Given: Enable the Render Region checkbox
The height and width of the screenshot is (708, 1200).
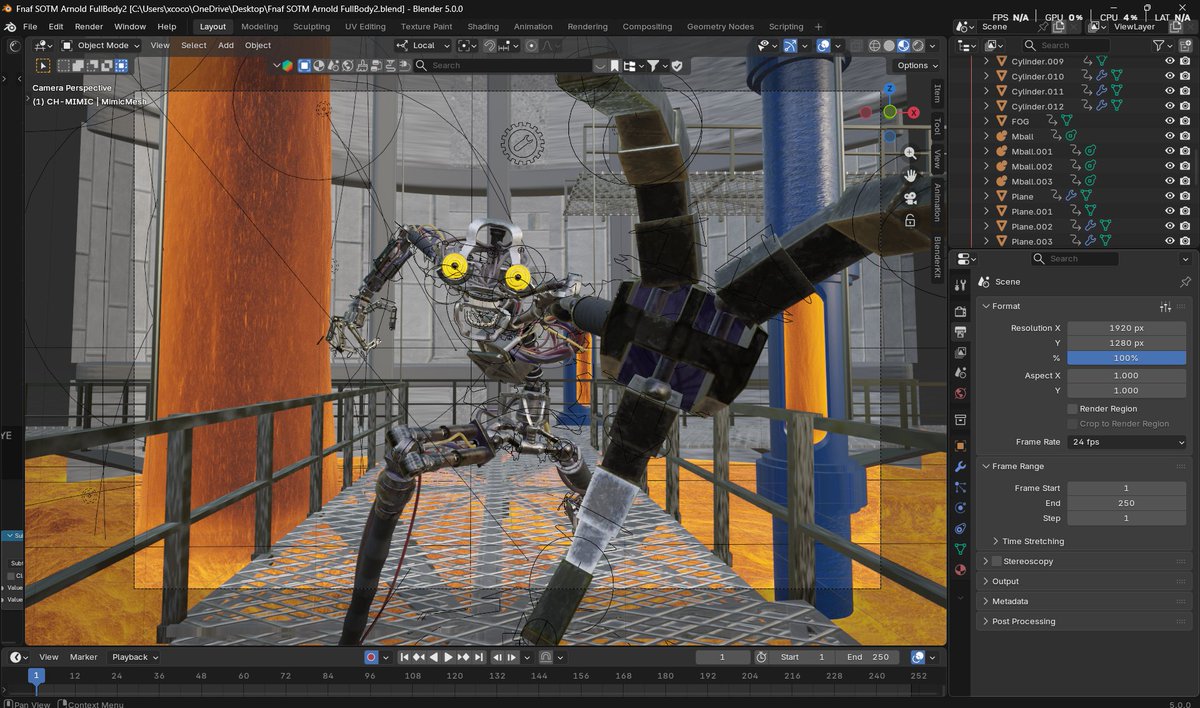Looking at the screenshot, I should 1072,409.
